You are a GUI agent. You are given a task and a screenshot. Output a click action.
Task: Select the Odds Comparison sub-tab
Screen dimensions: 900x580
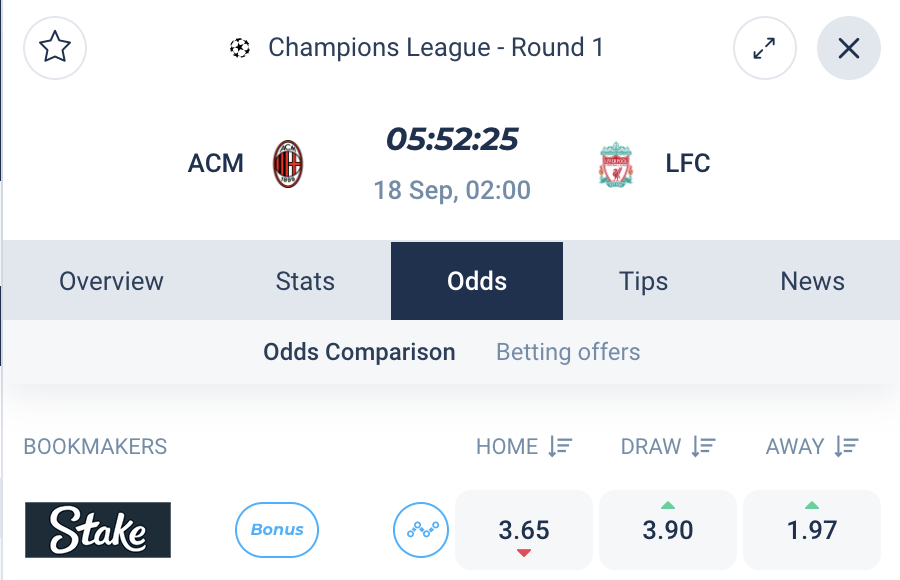tap(359, 352)
